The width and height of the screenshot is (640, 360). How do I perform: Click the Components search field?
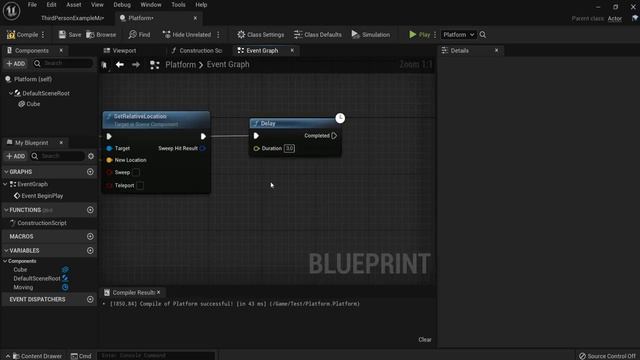click(x=63, y=64)
